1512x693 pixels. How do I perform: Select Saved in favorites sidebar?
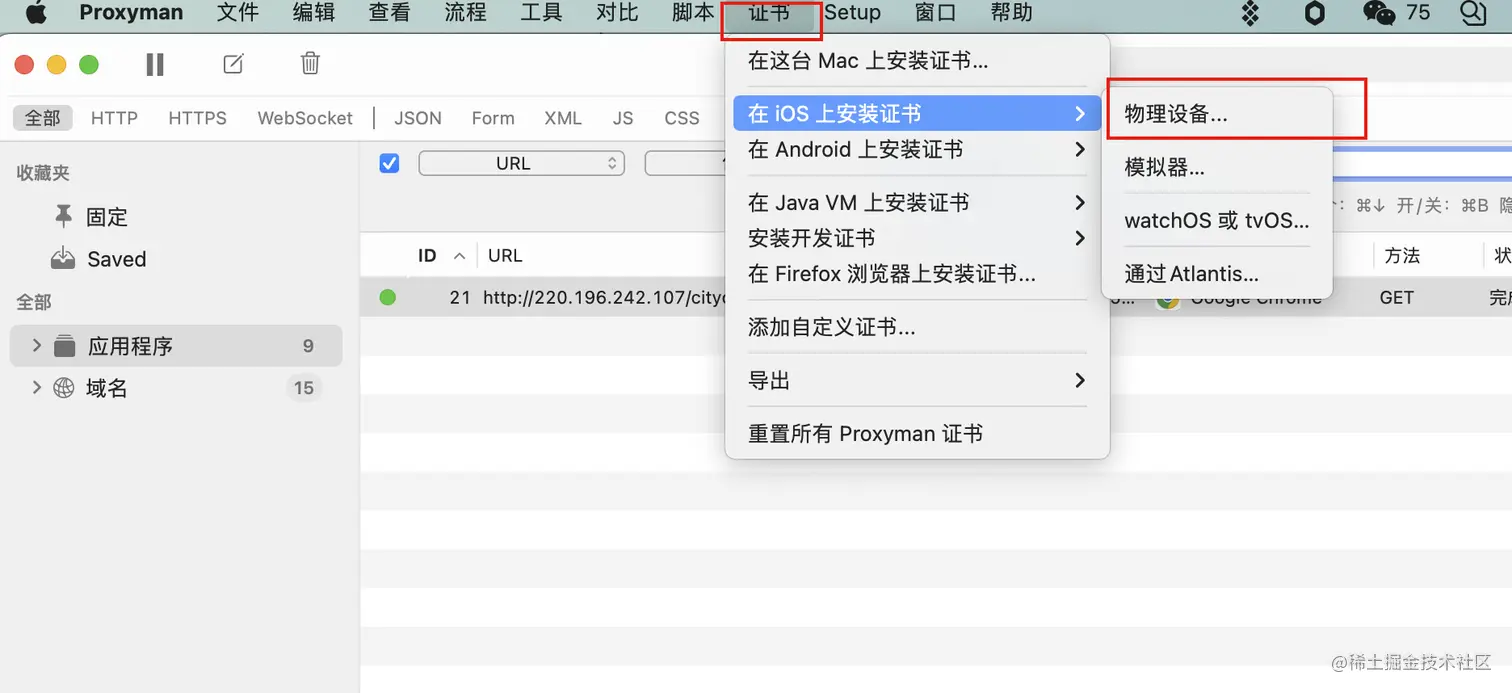[x=117, y=259]
